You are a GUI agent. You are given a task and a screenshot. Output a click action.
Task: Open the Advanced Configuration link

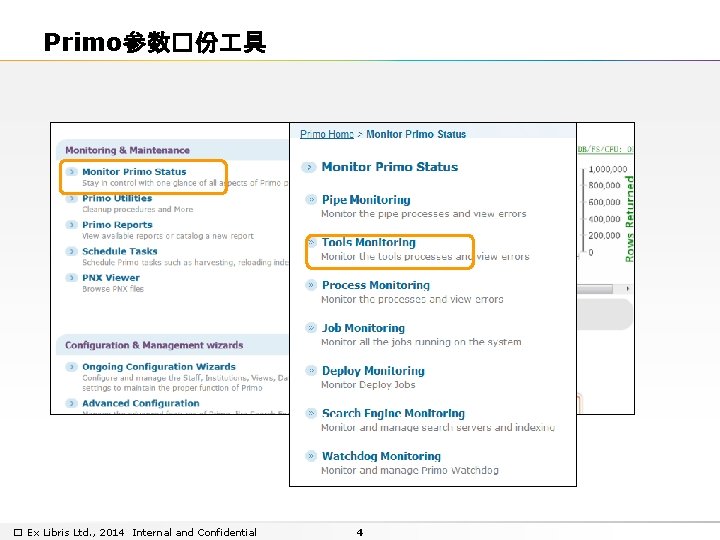click(x=141, y=403)
